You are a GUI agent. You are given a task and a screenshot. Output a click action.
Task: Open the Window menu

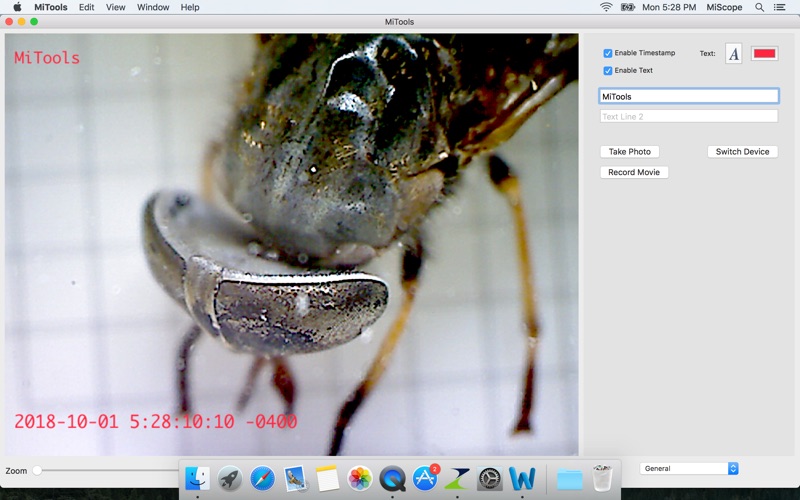point(153,7)
